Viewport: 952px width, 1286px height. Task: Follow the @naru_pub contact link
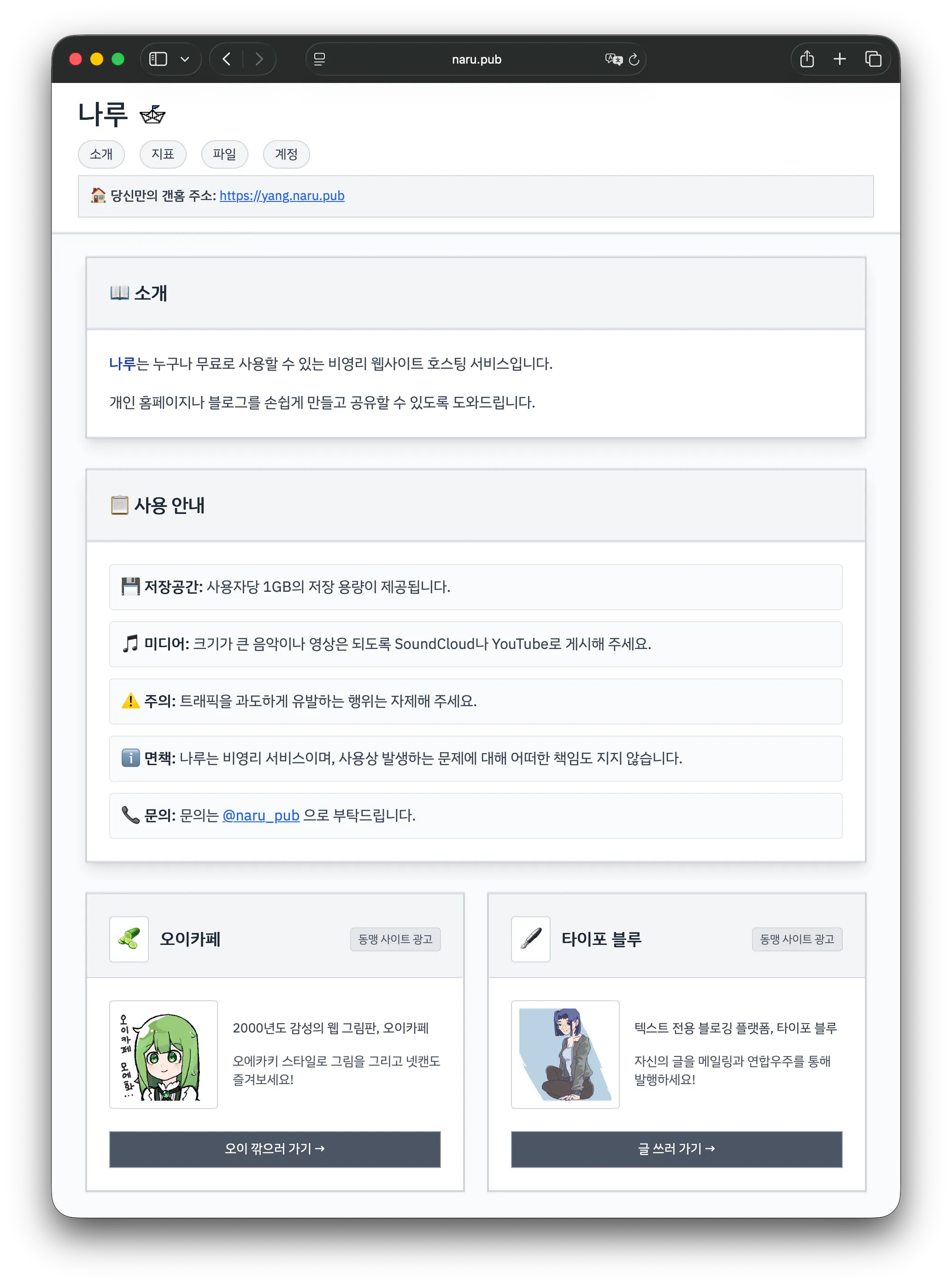[261, 816]
